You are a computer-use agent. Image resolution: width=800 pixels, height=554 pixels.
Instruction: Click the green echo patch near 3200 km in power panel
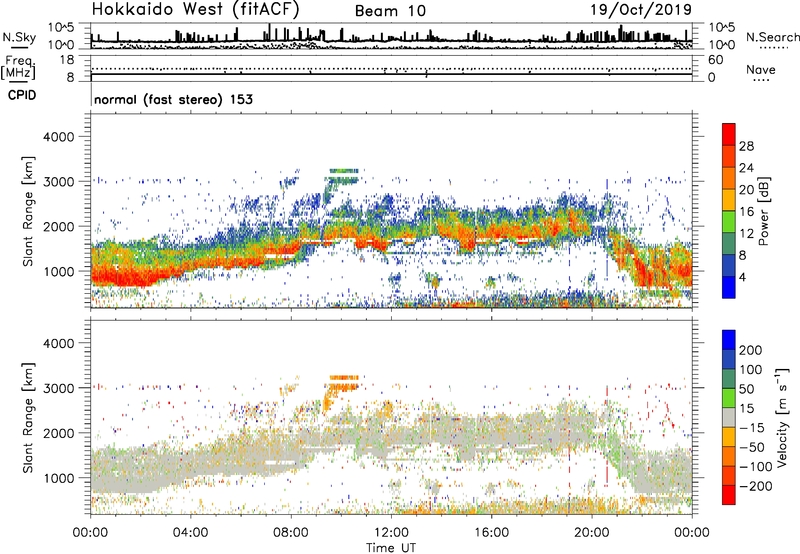click(x=344, y=171)
